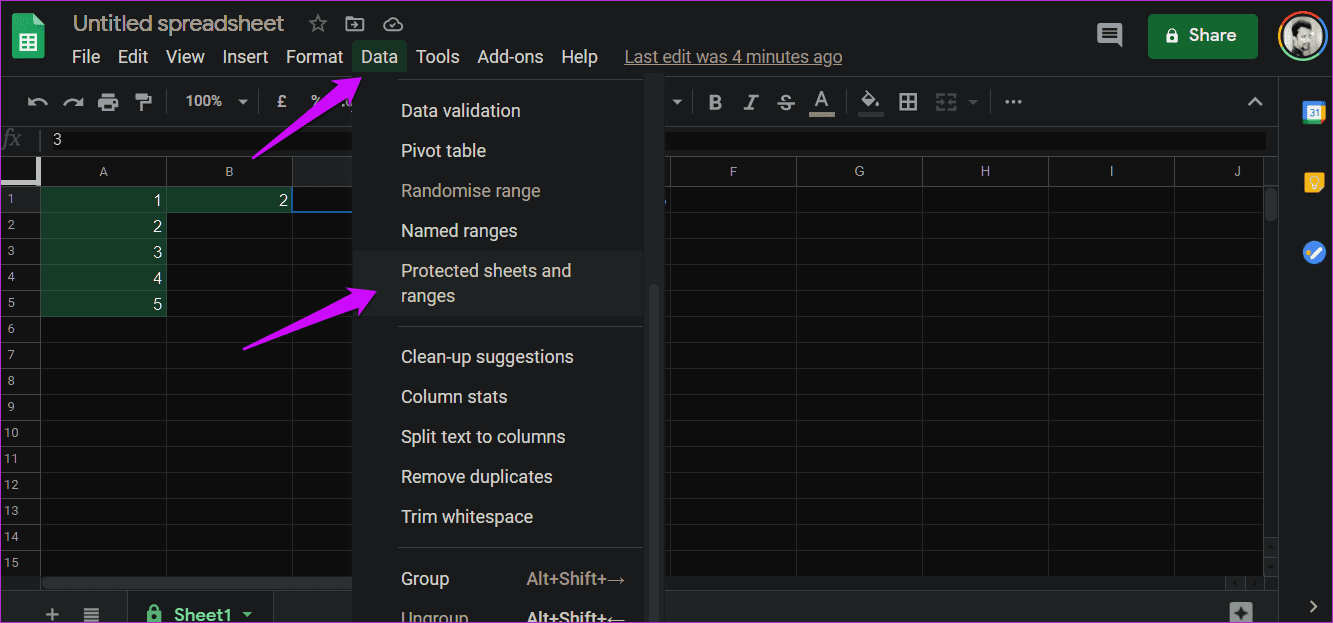Show all sheets list
Screen dimensions: 1333x623
click(91, 613)
